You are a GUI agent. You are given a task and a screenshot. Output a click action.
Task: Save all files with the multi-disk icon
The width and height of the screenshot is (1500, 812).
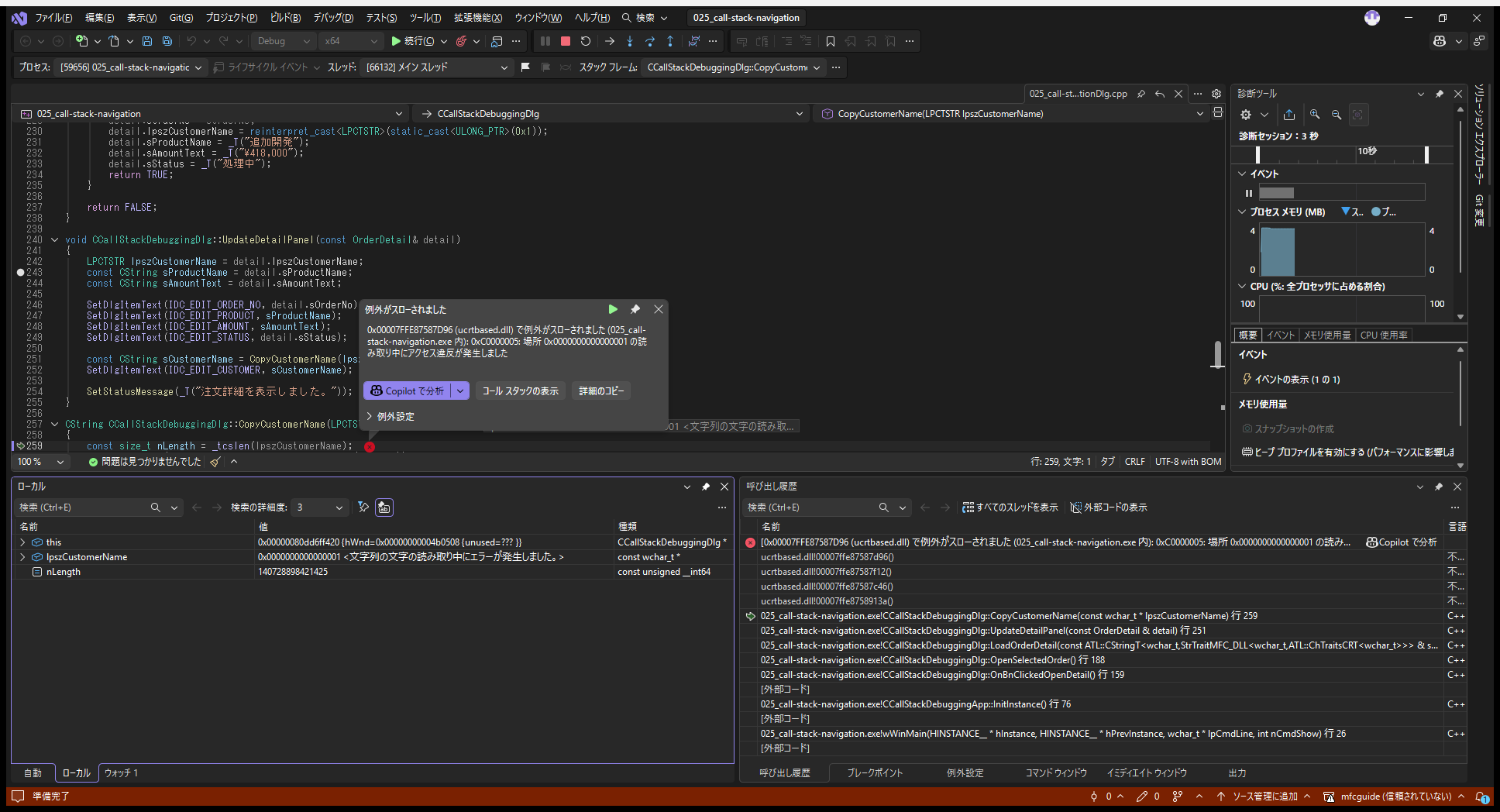click(167, 41)
